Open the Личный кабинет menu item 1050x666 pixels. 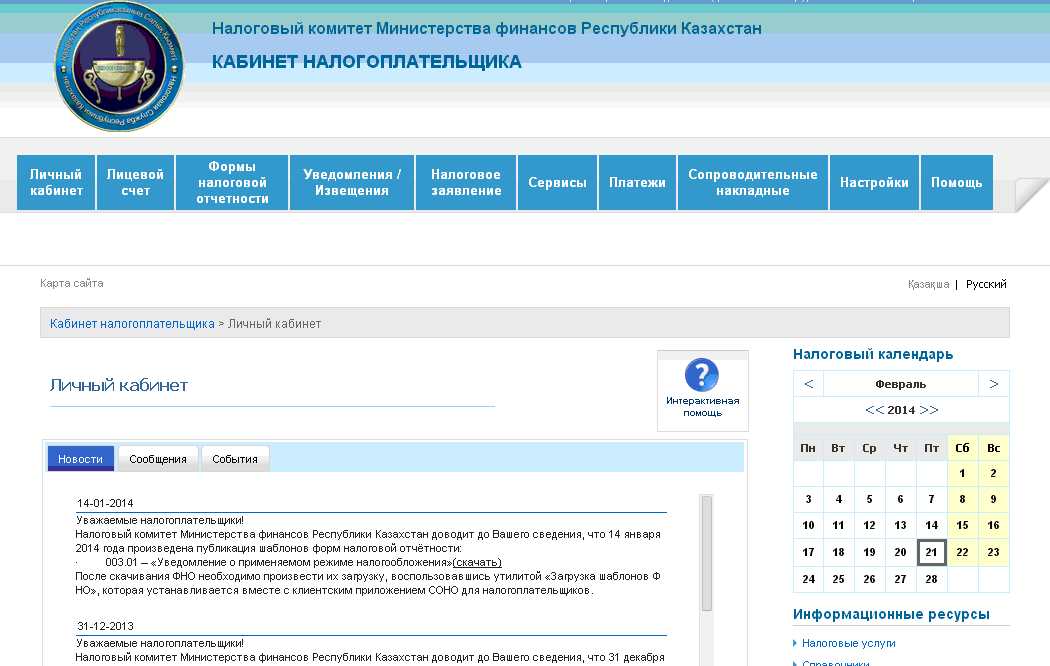[56, 183]
